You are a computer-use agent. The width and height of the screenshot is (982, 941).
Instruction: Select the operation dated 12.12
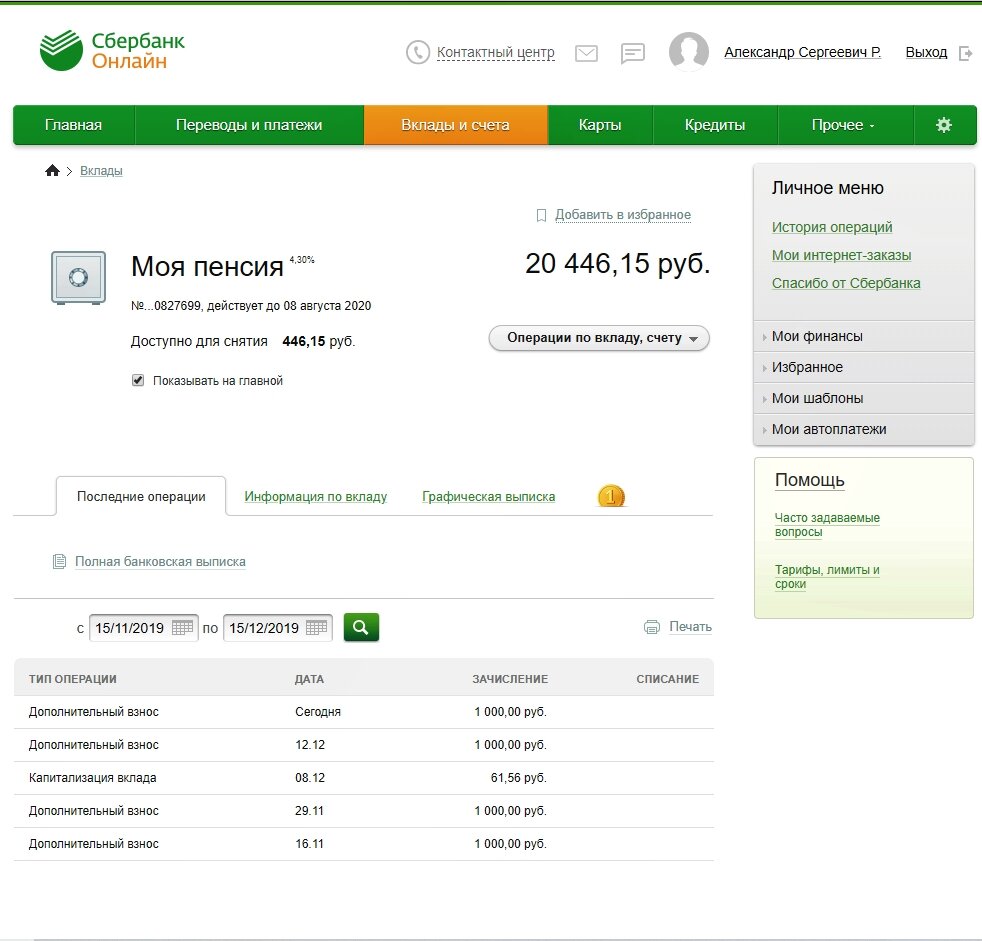[364, 745]
